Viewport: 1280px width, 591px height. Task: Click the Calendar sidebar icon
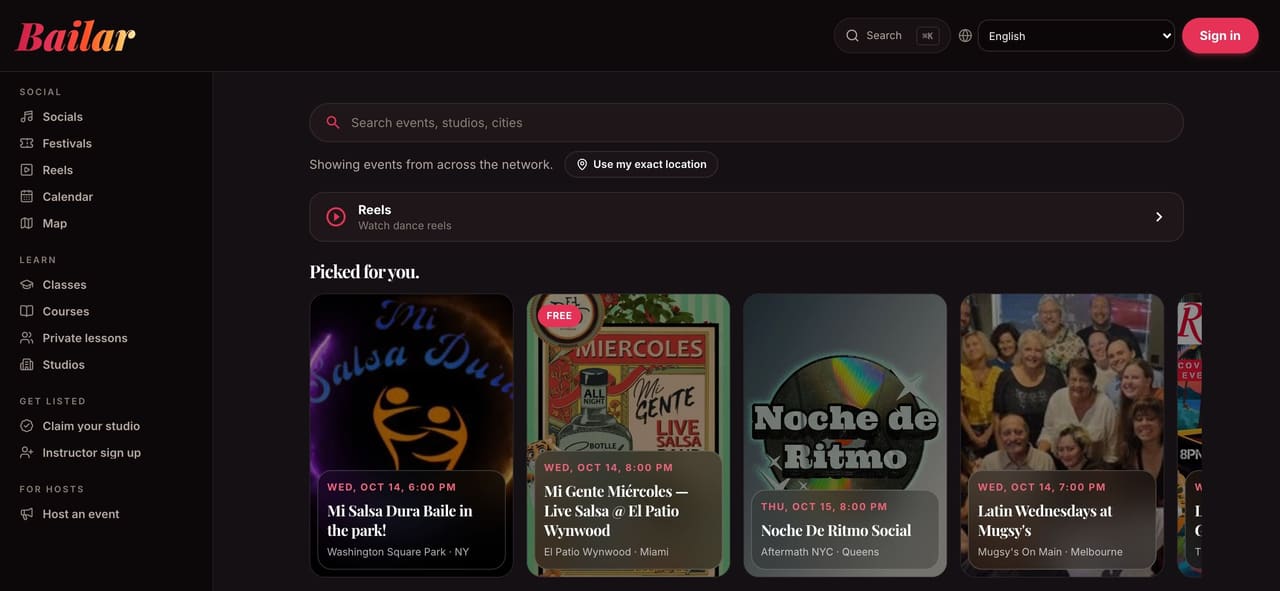(27, 197)
